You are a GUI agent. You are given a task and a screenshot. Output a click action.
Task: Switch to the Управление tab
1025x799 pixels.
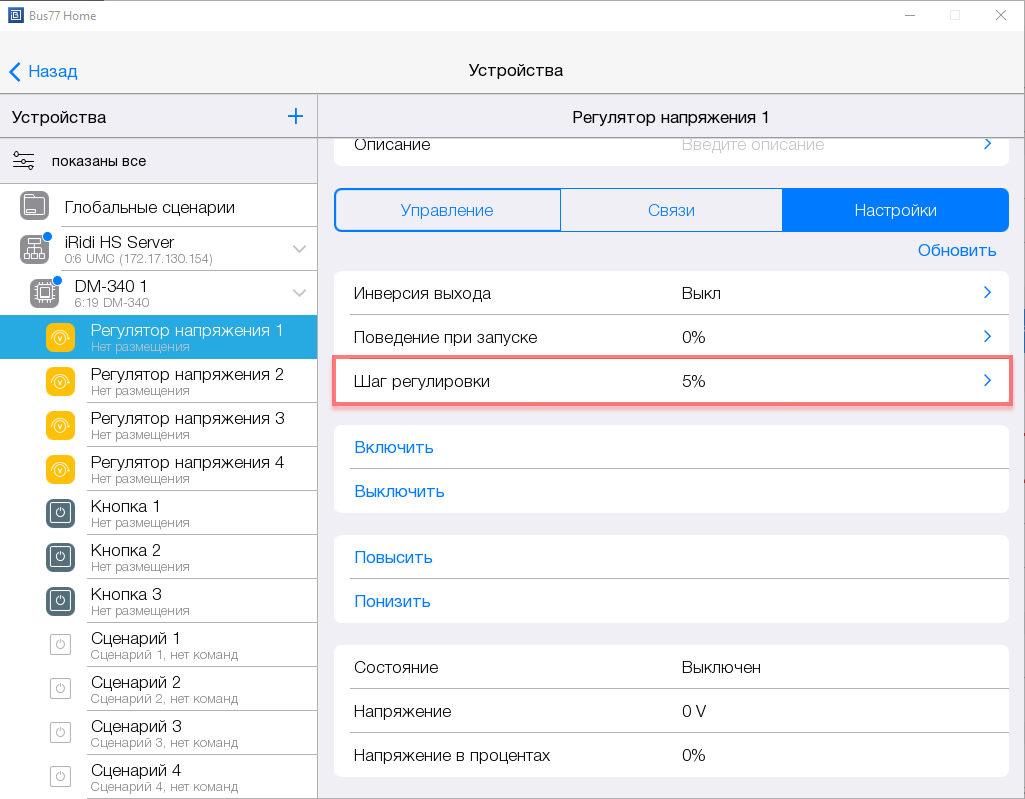point(447,210)
